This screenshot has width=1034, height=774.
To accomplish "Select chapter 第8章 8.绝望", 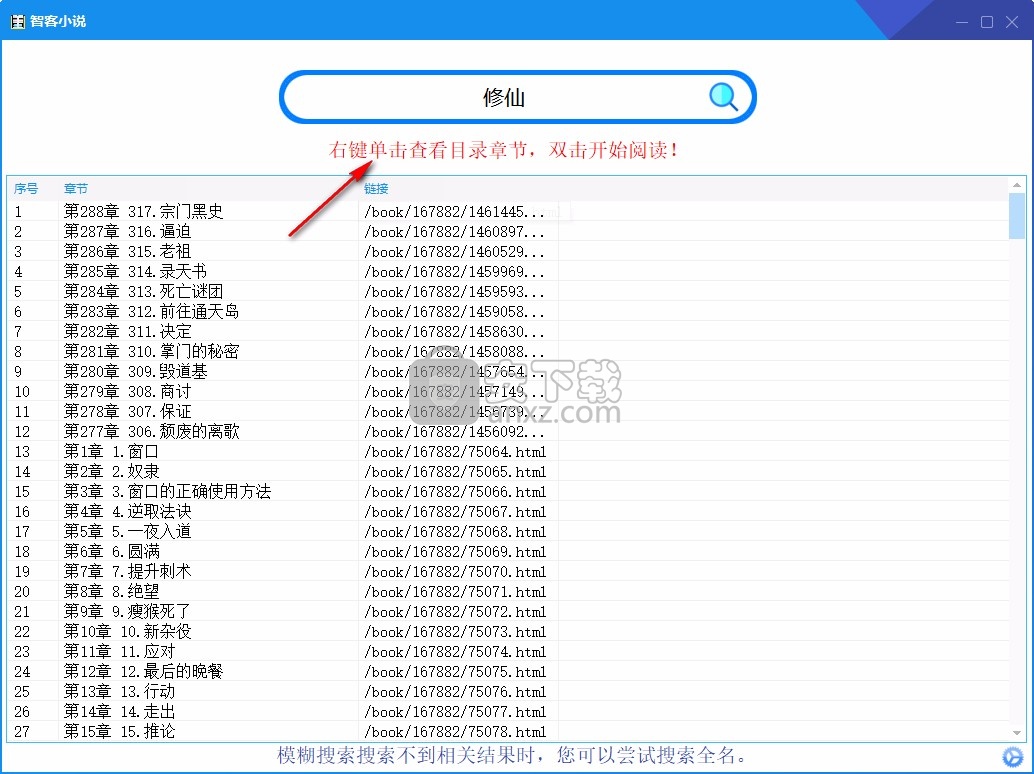I will pyautogui.click(x=111, y=591).
